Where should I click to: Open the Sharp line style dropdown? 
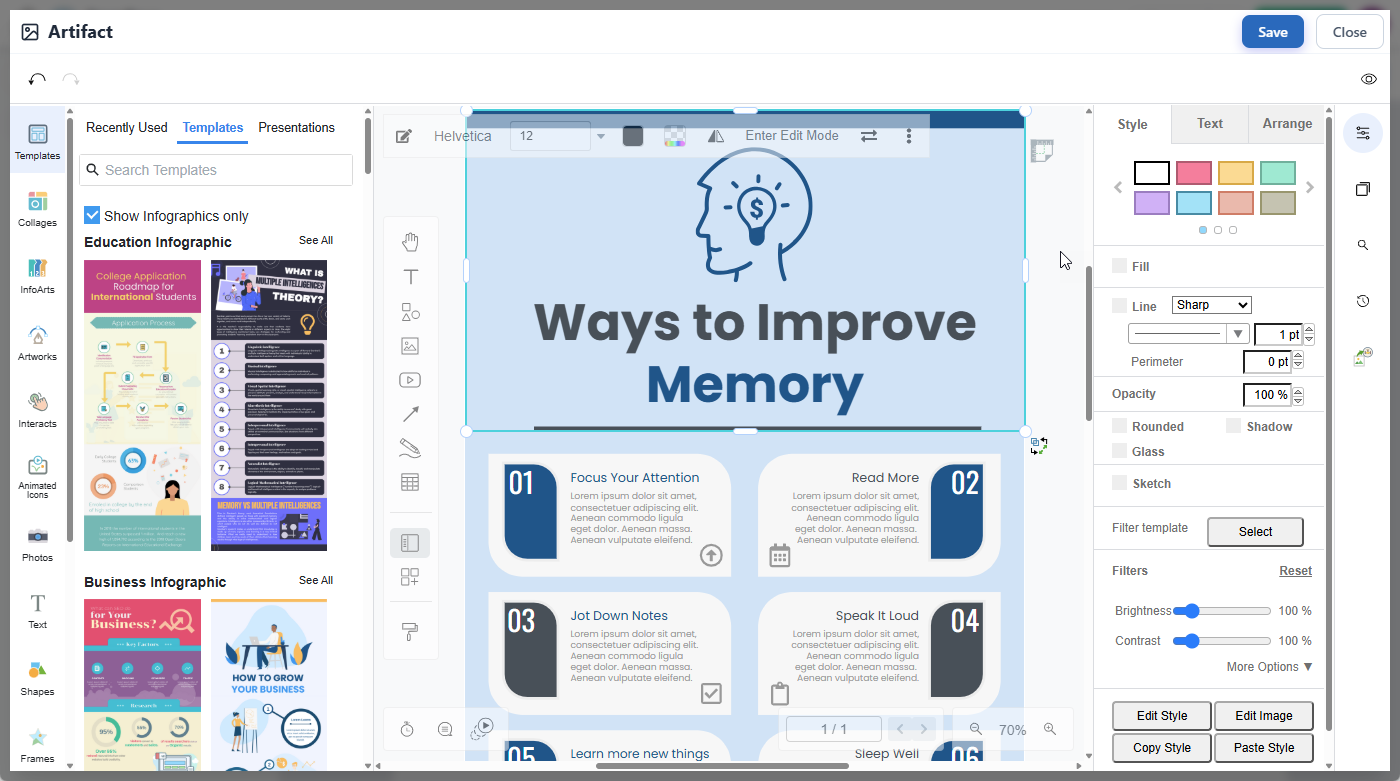click(1210, 305)
